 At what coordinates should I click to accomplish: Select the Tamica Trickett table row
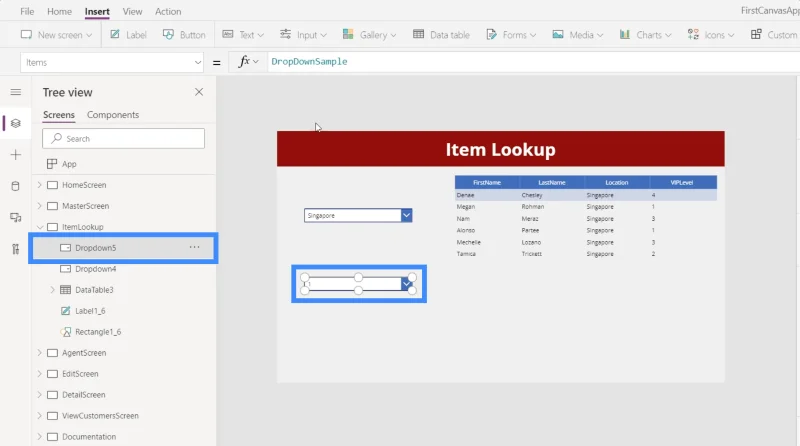click(x=586, y=254)
